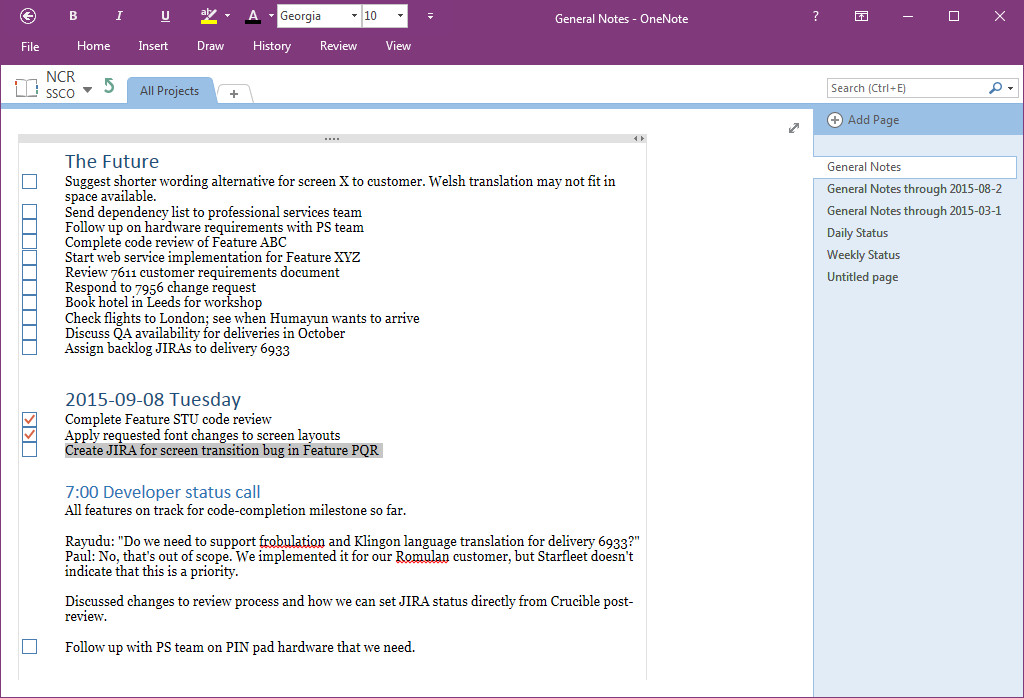This screenshot has width=1024, height=698.
Task: Open Customize Quick Access Toolbar arrow
Action: (430, 16)
